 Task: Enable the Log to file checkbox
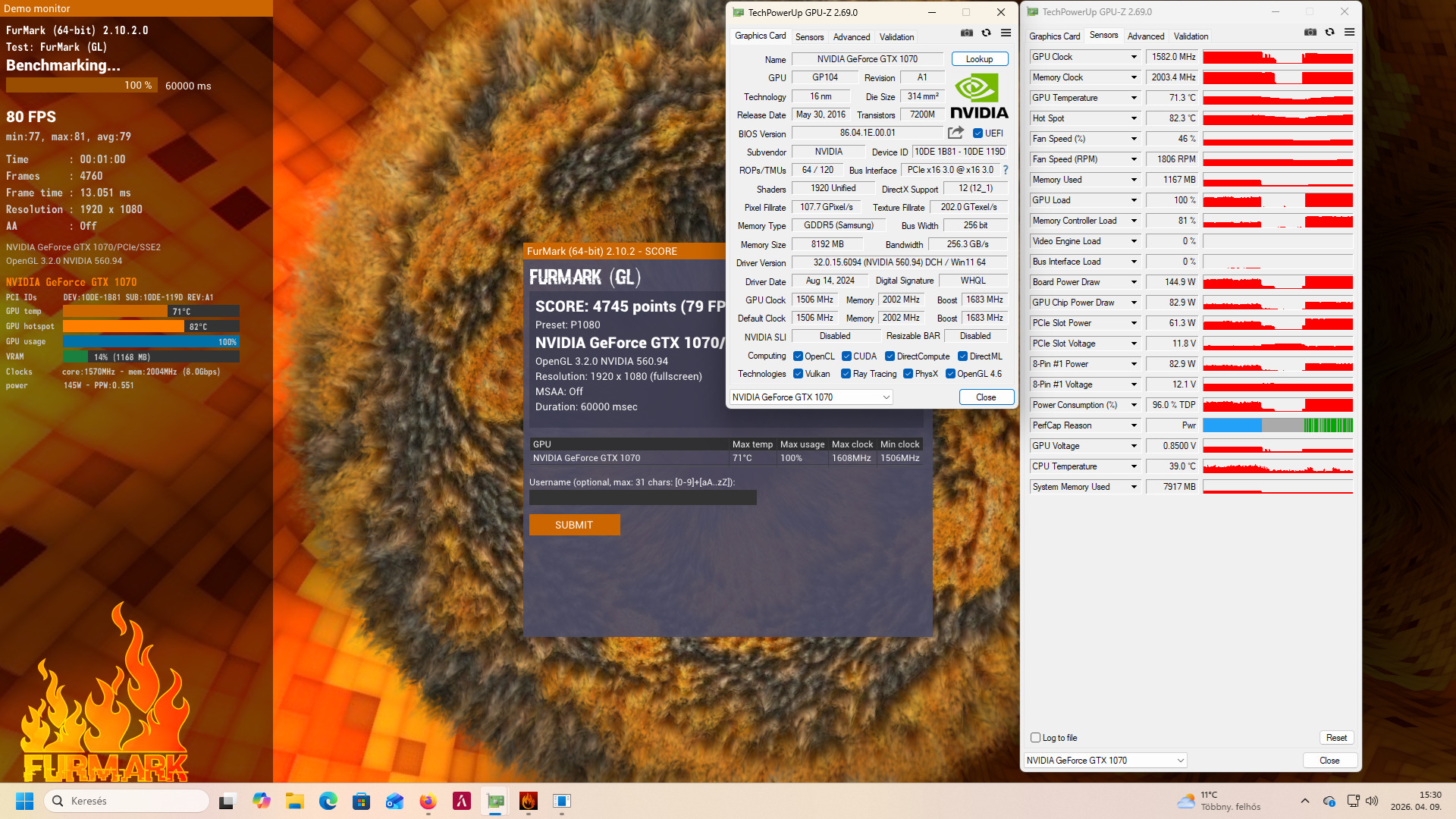1035,738
